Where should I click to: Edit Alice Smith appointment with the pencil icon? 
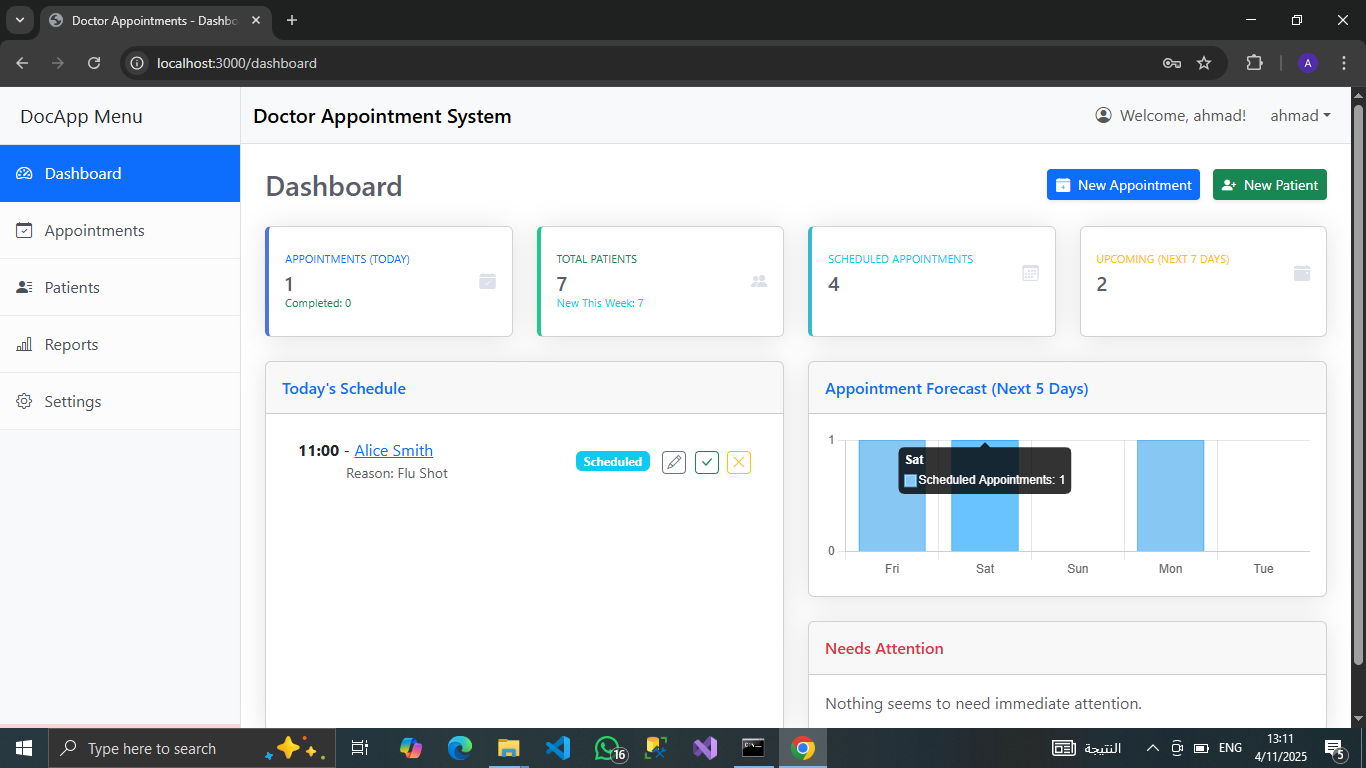coord(674,462)
